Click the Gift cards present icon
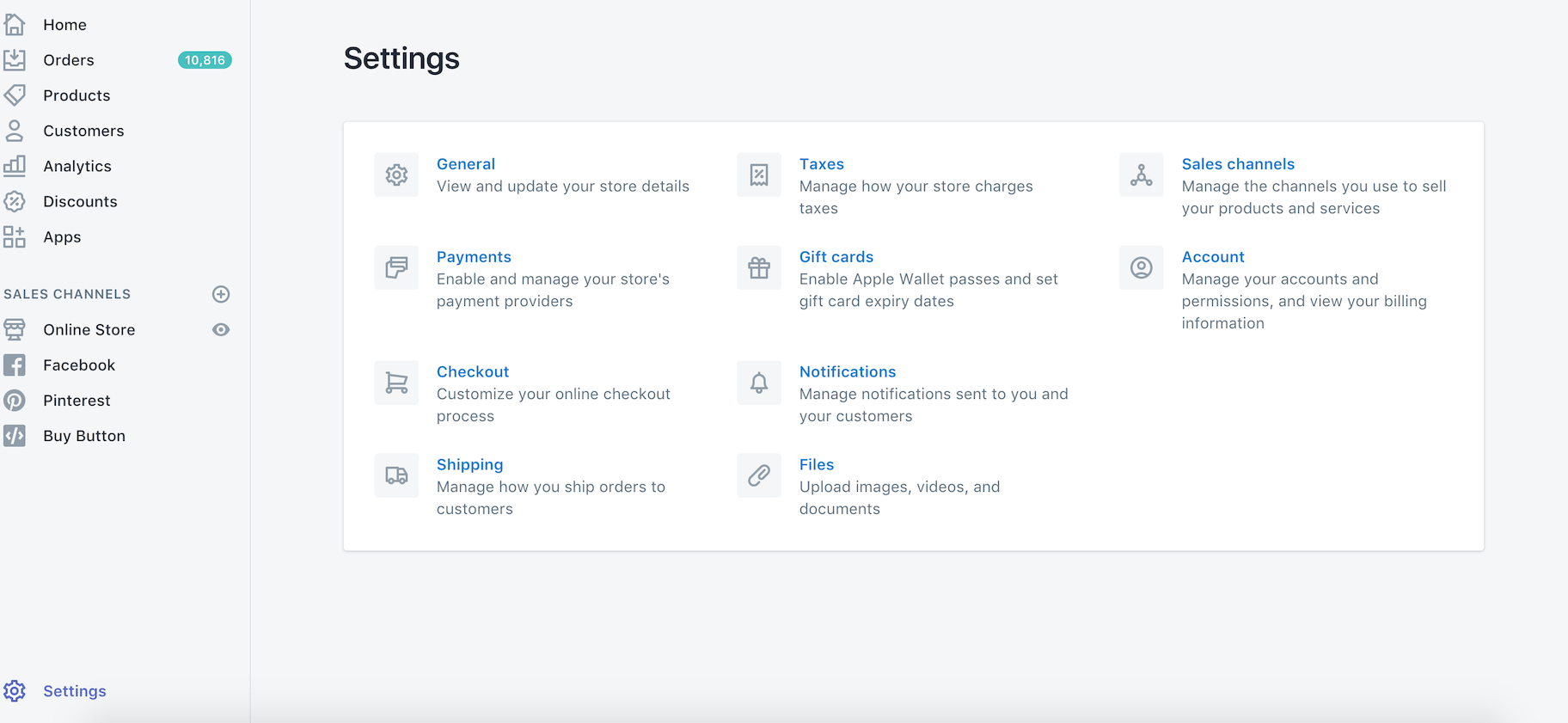1568x723 pixels. click(x=759, y=268)
